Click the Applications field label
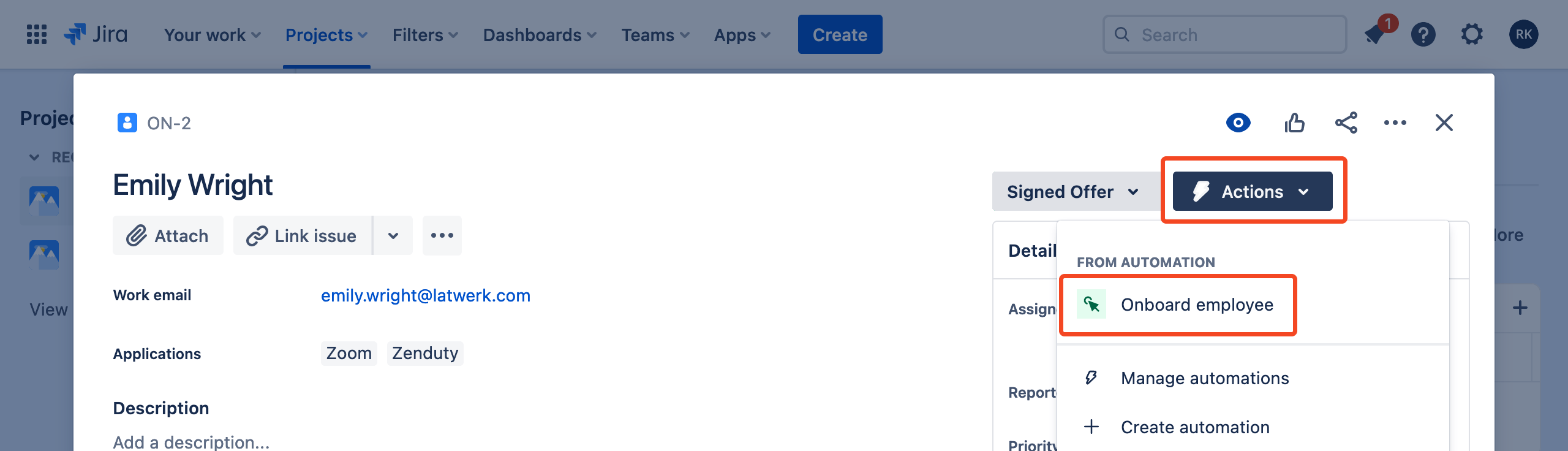 pos(157,354)
